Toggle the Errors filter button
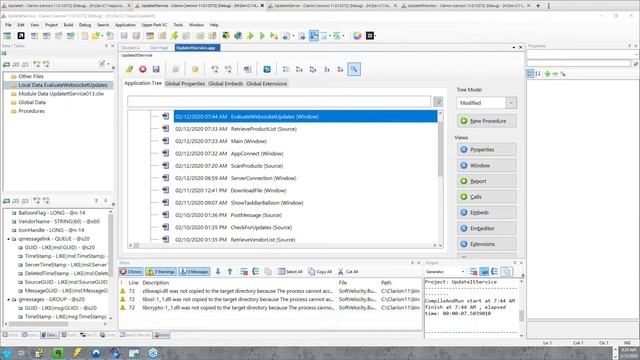The image size is (640, 360). point(131,272)
